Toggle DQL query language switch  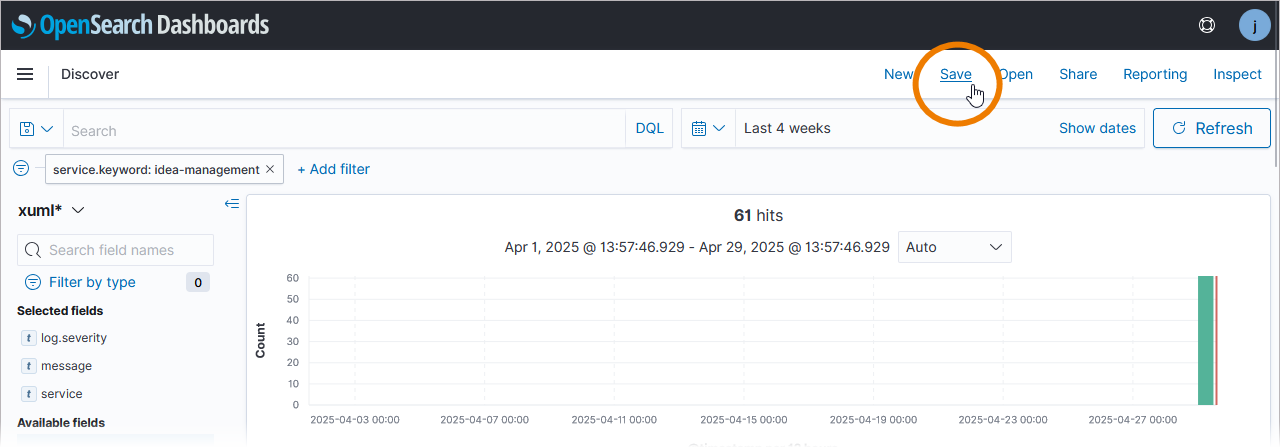coord(649,128)
